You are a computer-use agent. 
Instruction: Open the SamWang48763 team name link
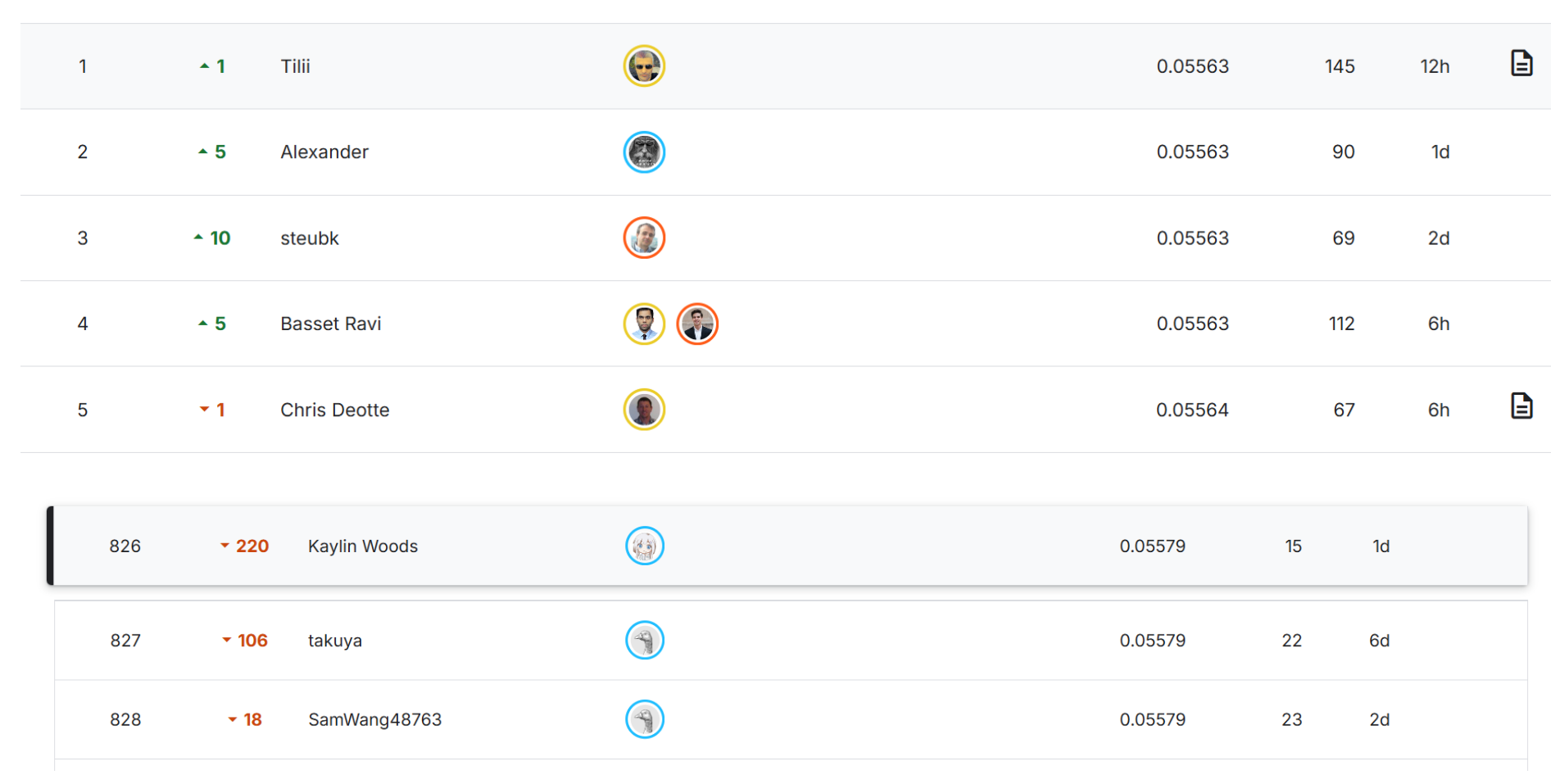point(374,720)
